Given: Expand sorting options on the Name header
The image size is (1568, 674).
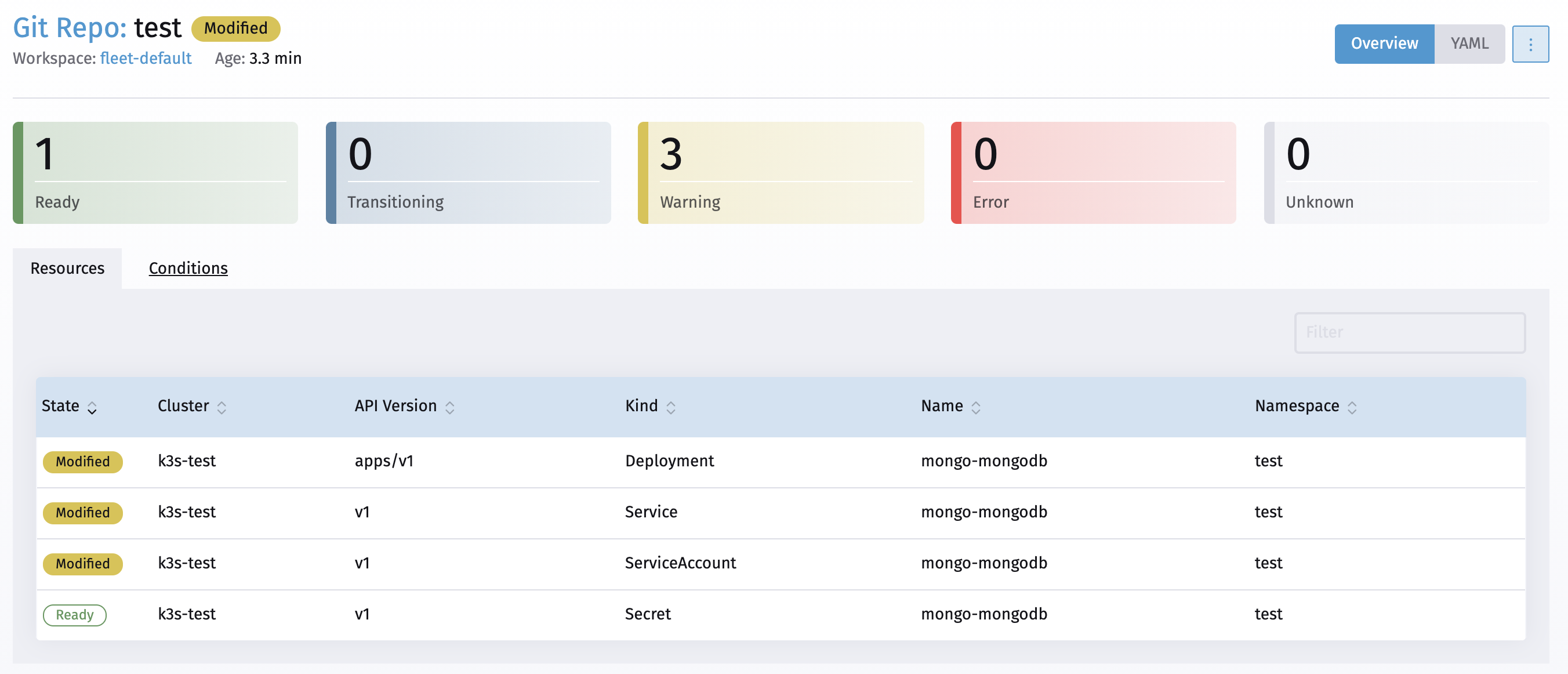Looking at the screenshot, I should pos(978,407).
